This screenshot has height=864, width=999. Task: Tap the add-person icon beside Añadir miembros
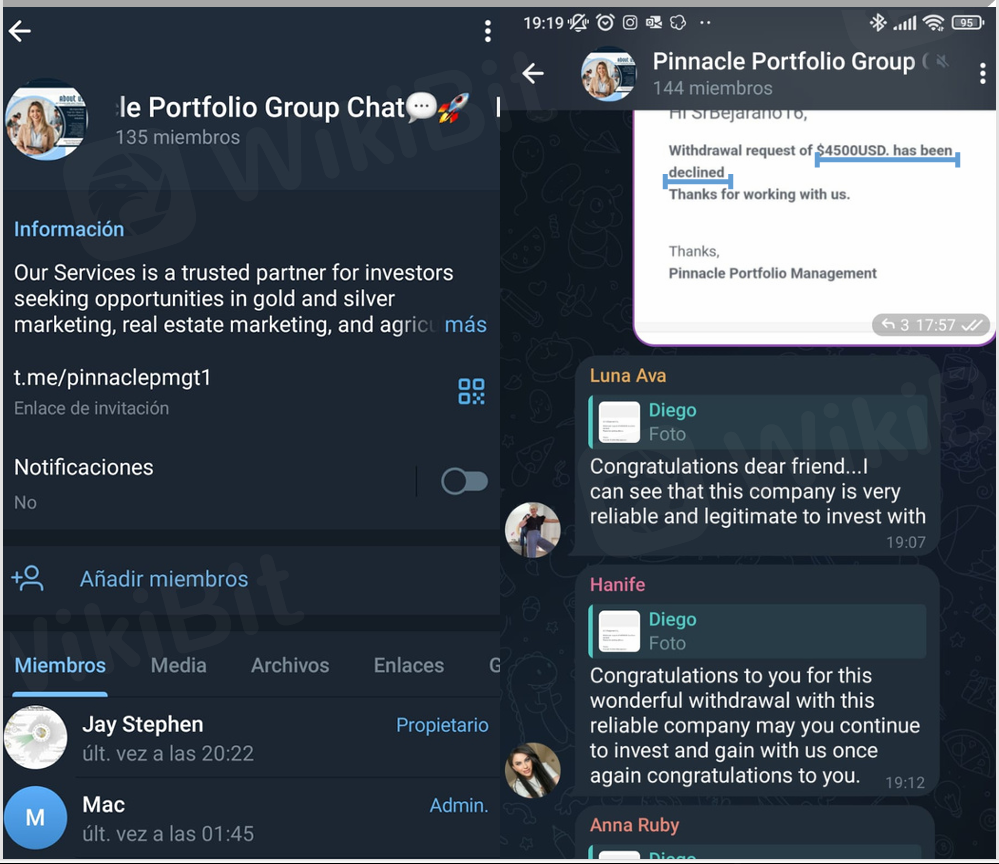pyautogui.click(x=27, y=579)
